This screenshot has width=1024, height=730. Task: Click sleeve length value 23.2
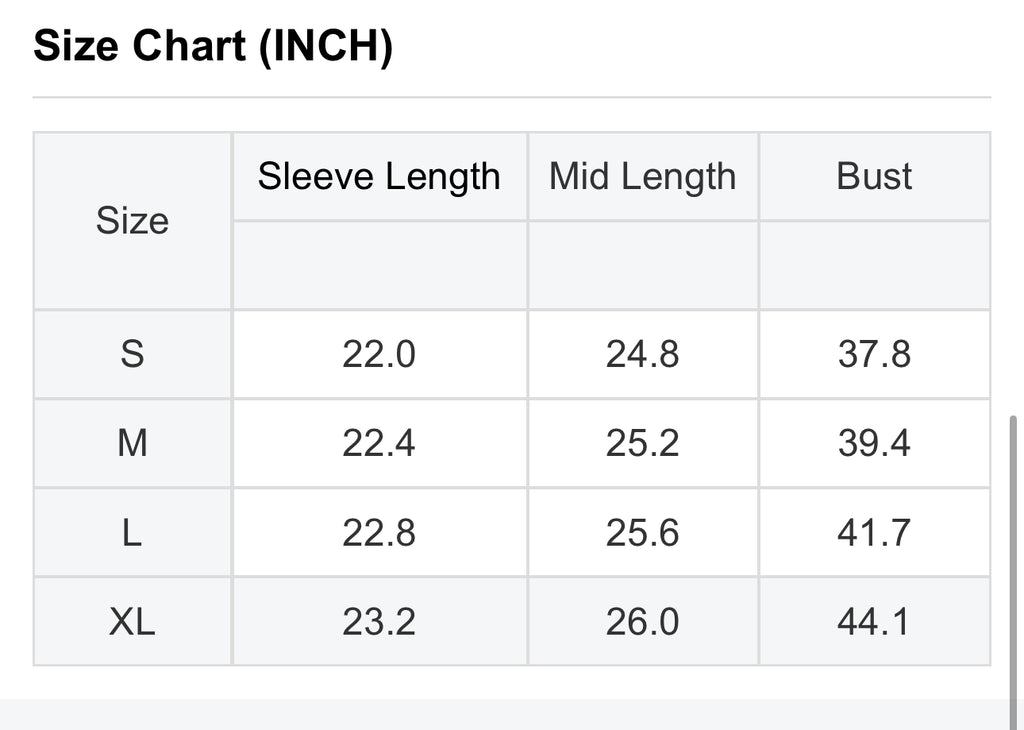point(379,621)
